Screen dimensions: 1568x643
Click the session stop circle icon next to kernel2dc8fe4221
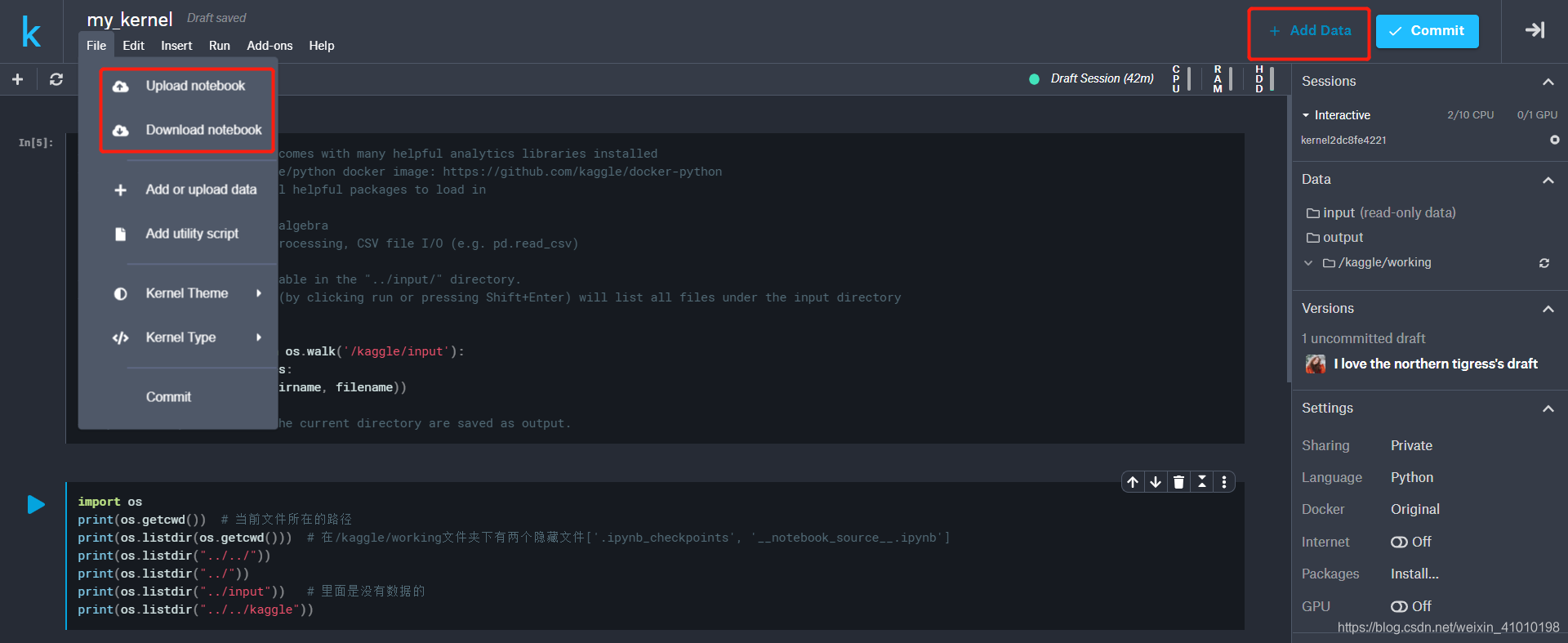pos(1555,140)
